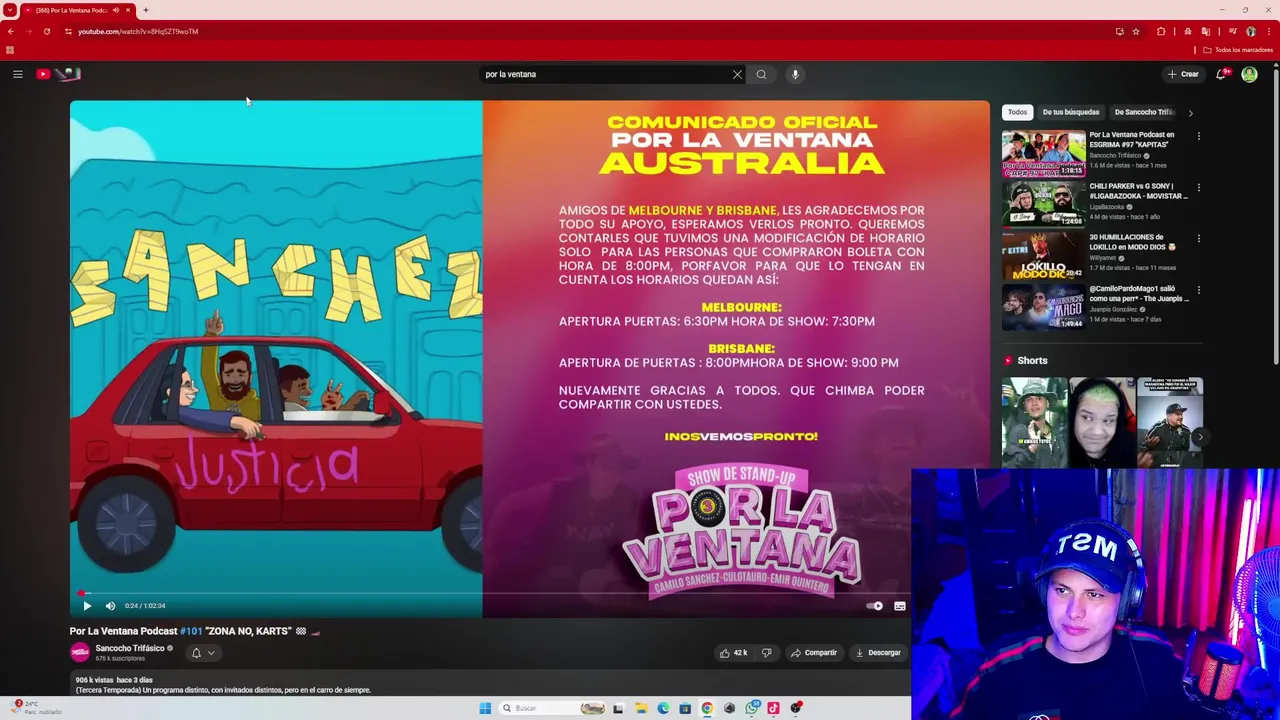Open options for 30 HUMILLACIONES video
Viewport: 1280px width, 720px height.
pyautogui.click(x=1199, y=238)
